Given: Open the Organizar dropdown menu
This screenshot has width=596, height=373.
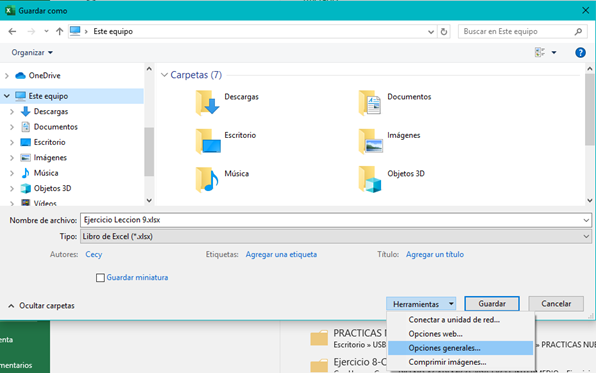Looking at the screenshot, I should [32, 52].
